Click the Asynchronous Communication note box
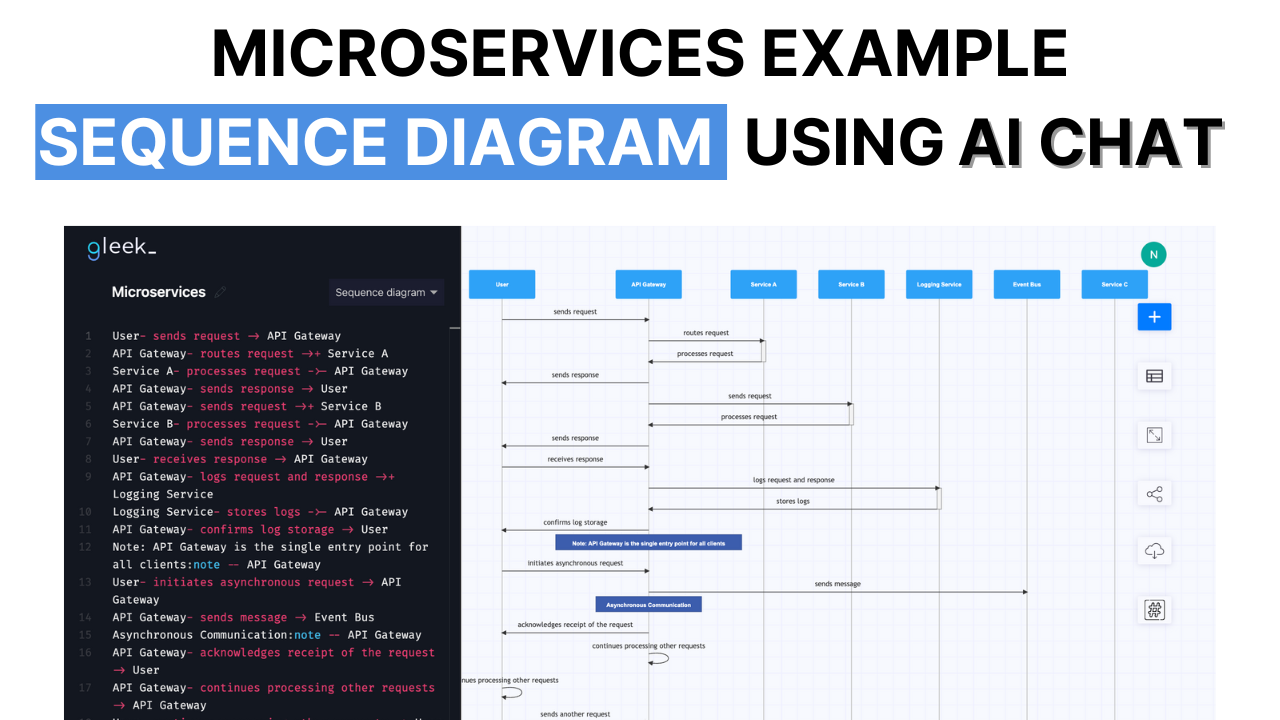This screenshot has width=1280, height=720. (648, 604)
